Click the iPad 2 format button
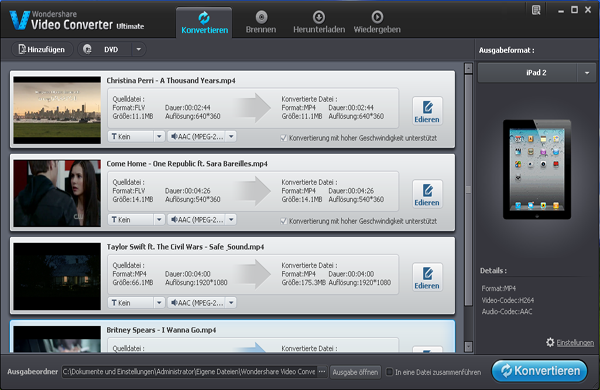The width and height of the screenshot is (600, 390). coord(528,73)
